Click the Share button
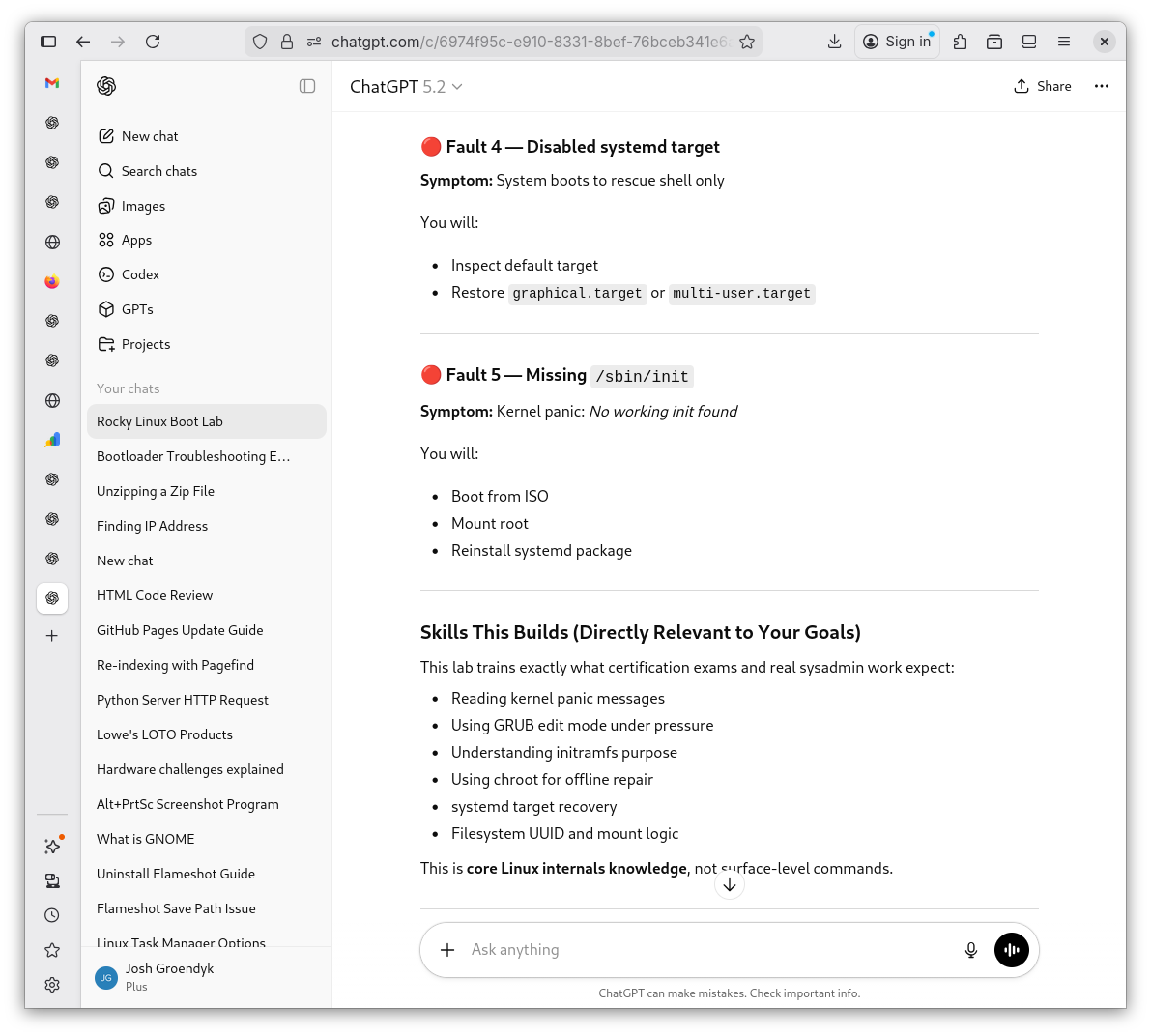Image resolution: width=1151 pixels, height=1036 pixels. pyautogui.click(x=1043, y=86)
